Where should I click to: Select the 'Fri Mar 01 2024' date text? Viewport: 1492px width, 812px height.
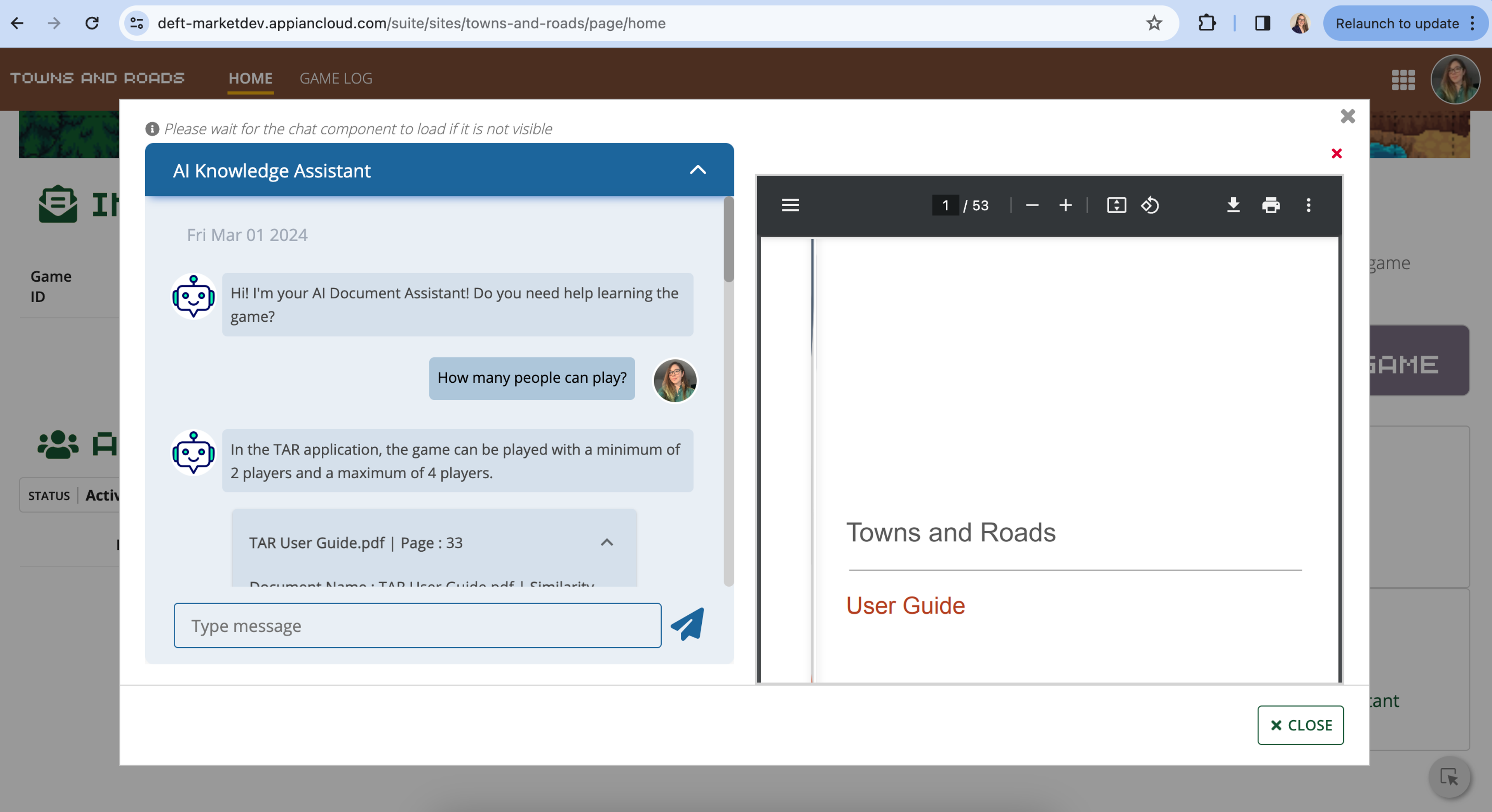[x=247, y=235]
